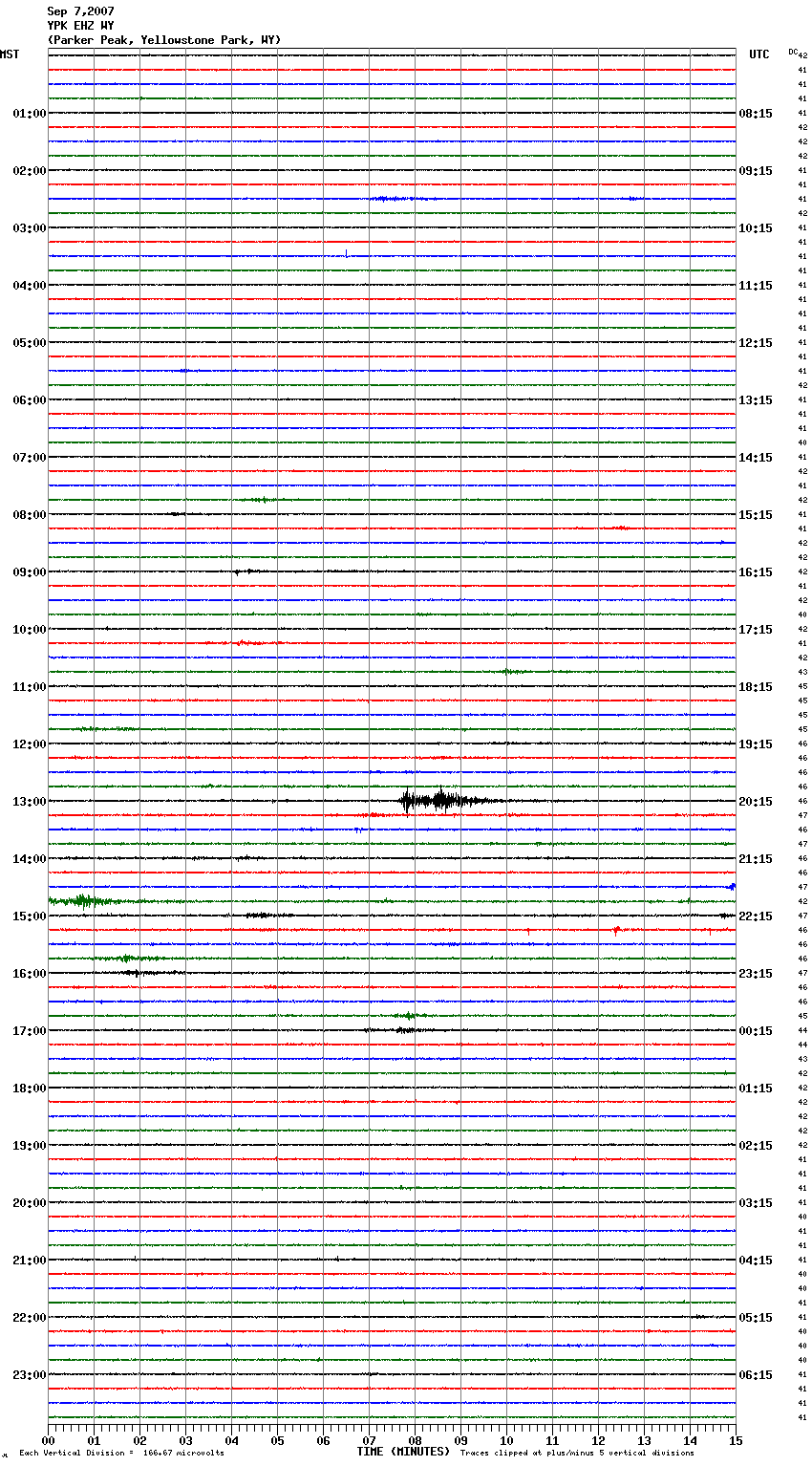Click the 05:15 UTC label
812x1466 pixels.
[756, 1318]
